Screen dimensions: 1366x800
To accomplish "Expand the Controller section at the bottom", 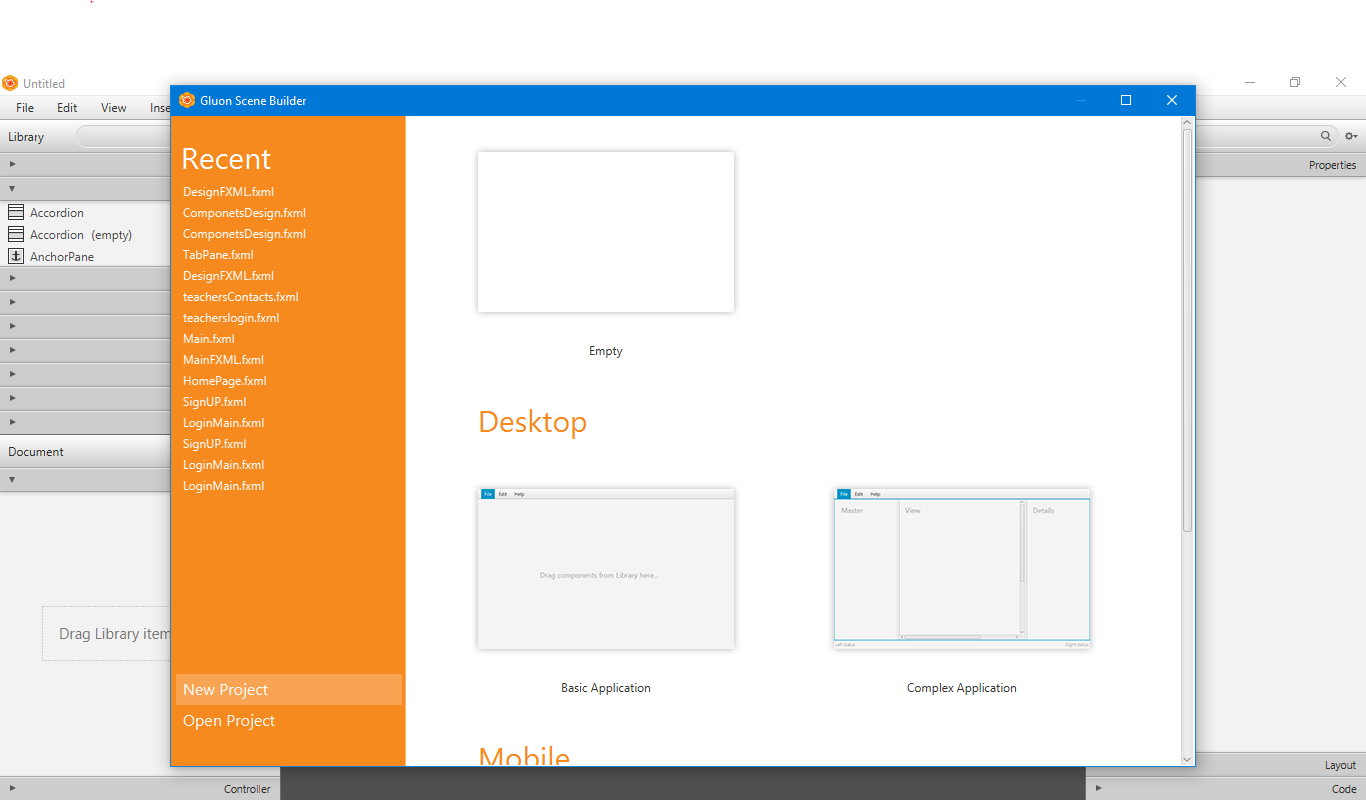I will tap(14, 788).
